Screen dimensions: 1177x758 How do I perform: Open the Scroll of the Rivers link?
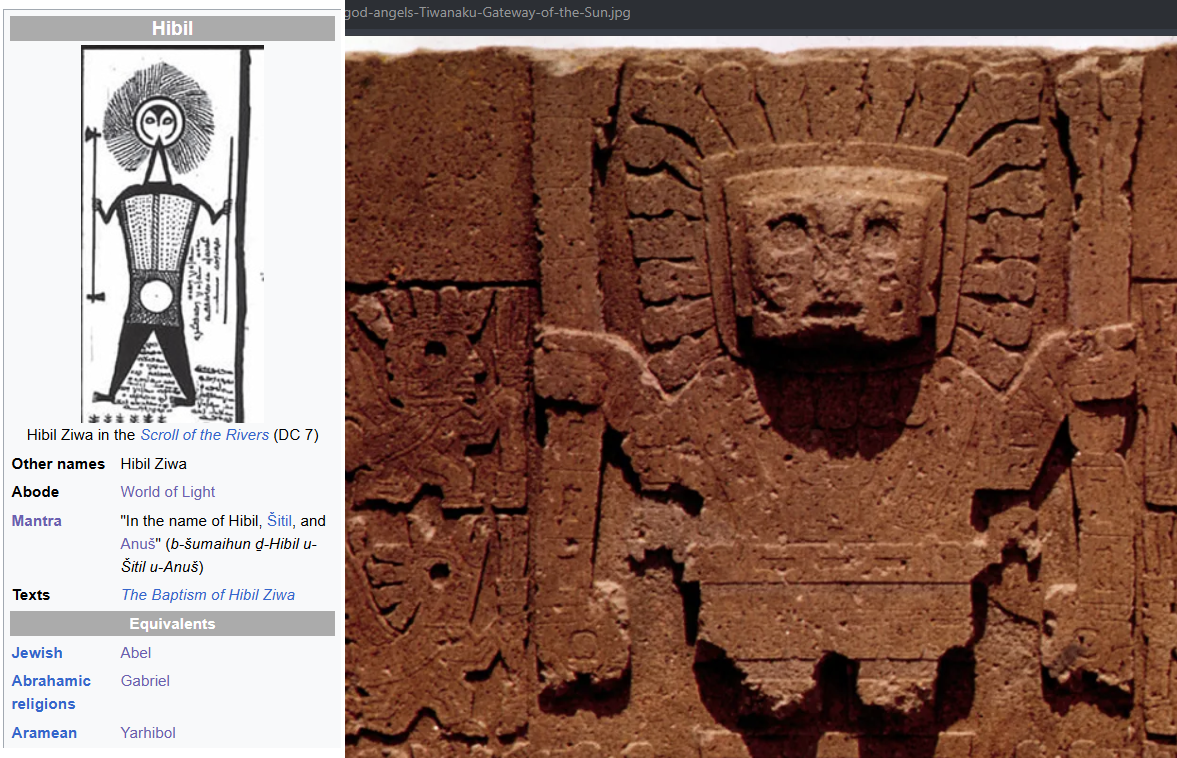[204, 435]
